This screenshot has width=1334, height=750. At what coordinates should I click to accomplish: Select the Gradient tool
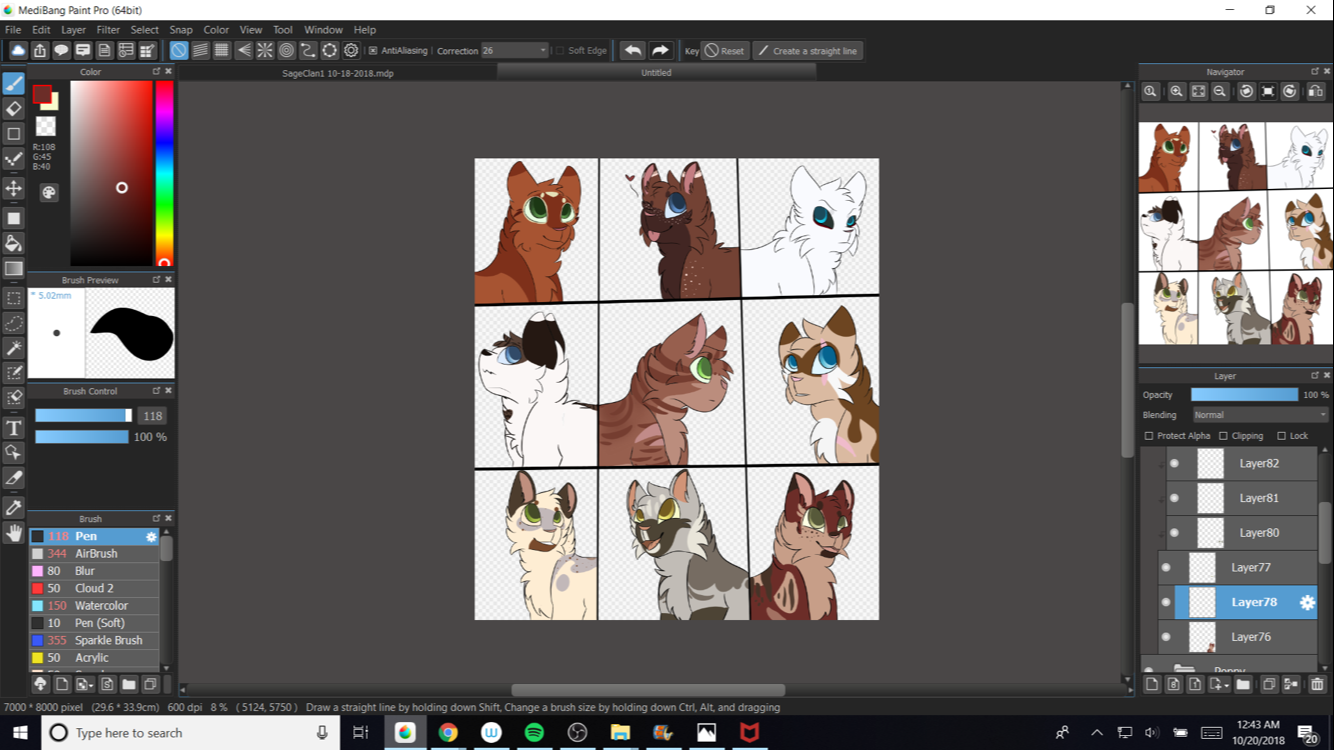(x=14, y=268)
